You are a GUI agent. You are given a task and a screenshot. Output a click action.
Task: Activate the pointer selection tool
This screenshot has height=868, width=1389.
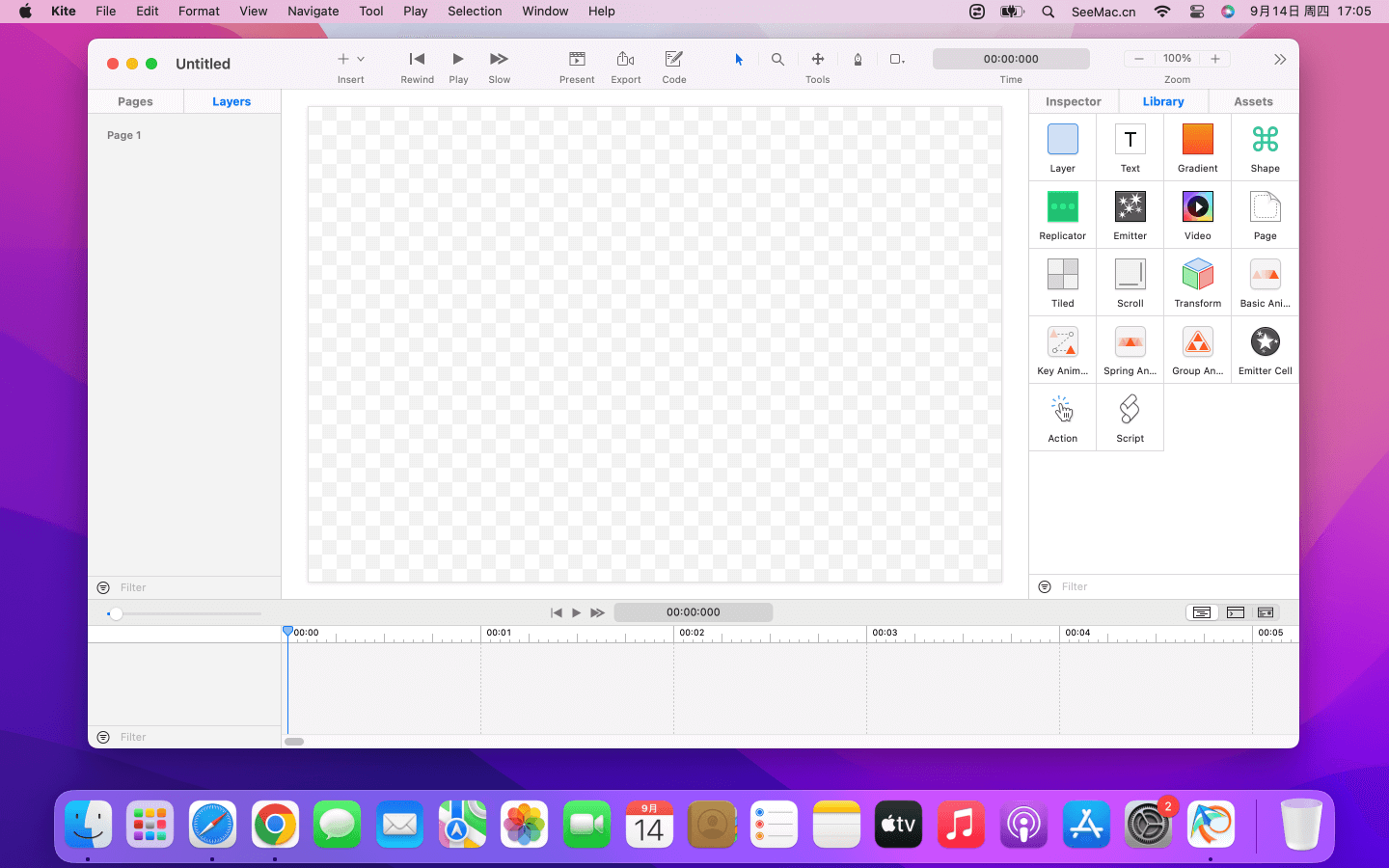739,60
